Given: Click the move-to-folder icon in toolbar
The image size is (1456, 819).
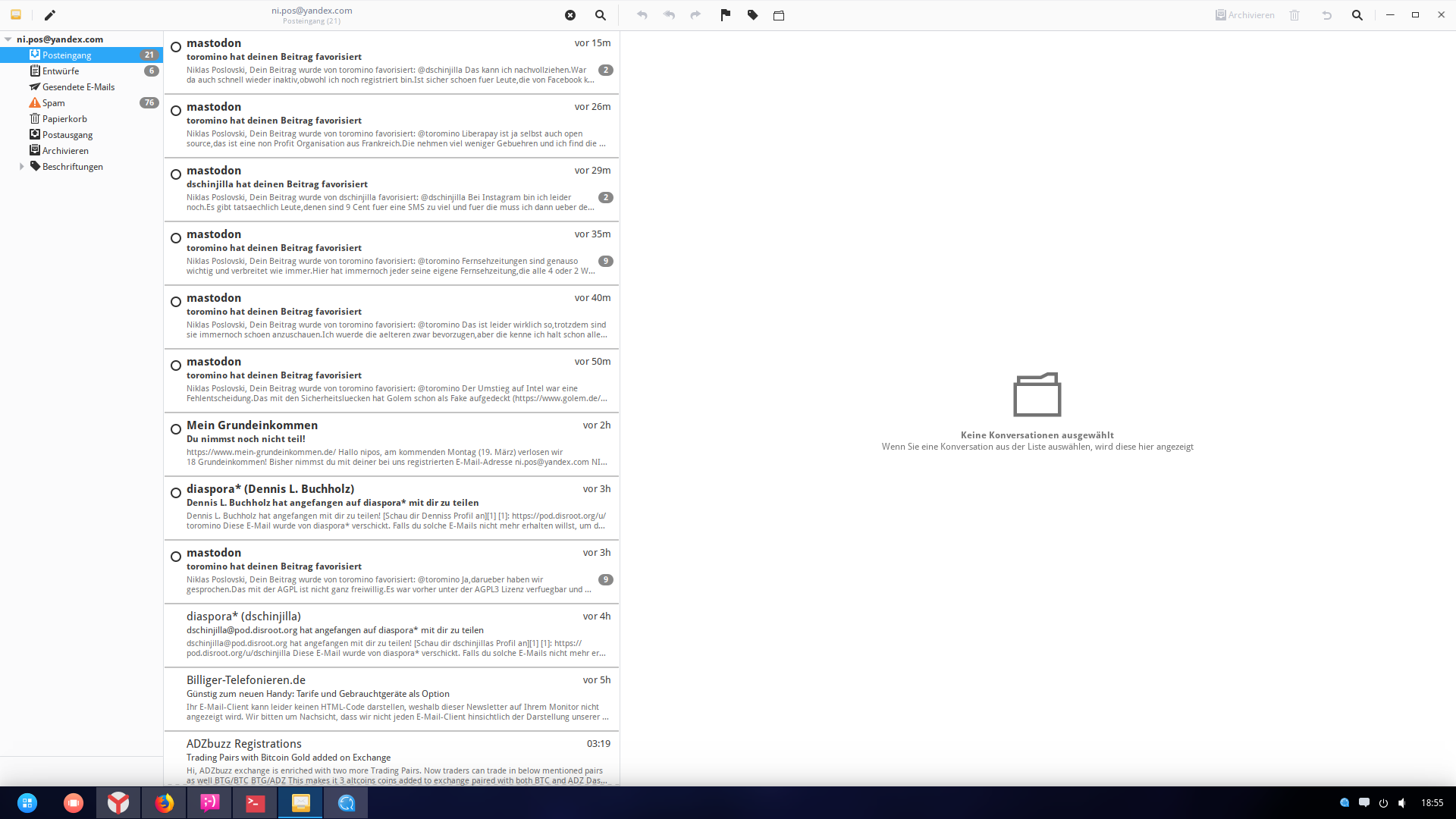Looking at the screenshot, I should 779,15.
